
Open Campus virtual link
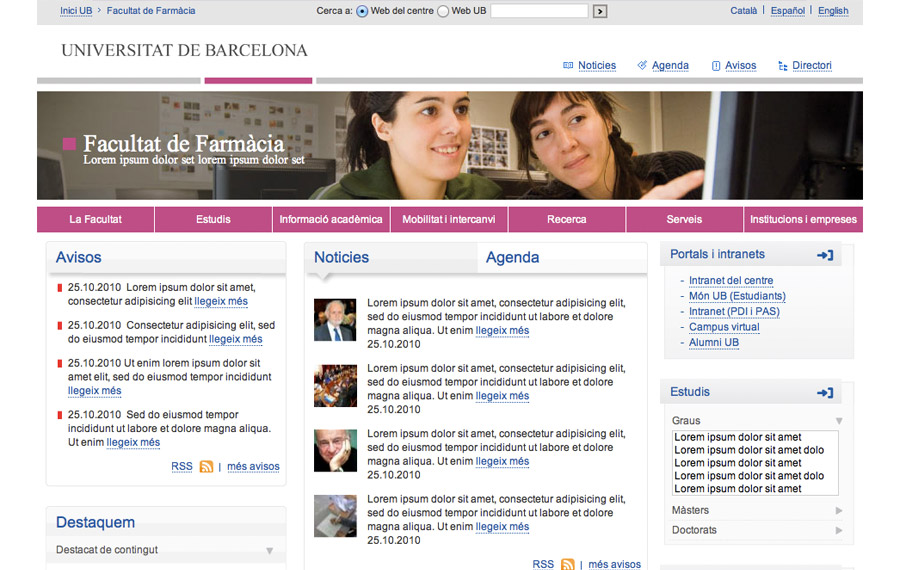coord(724,327)
